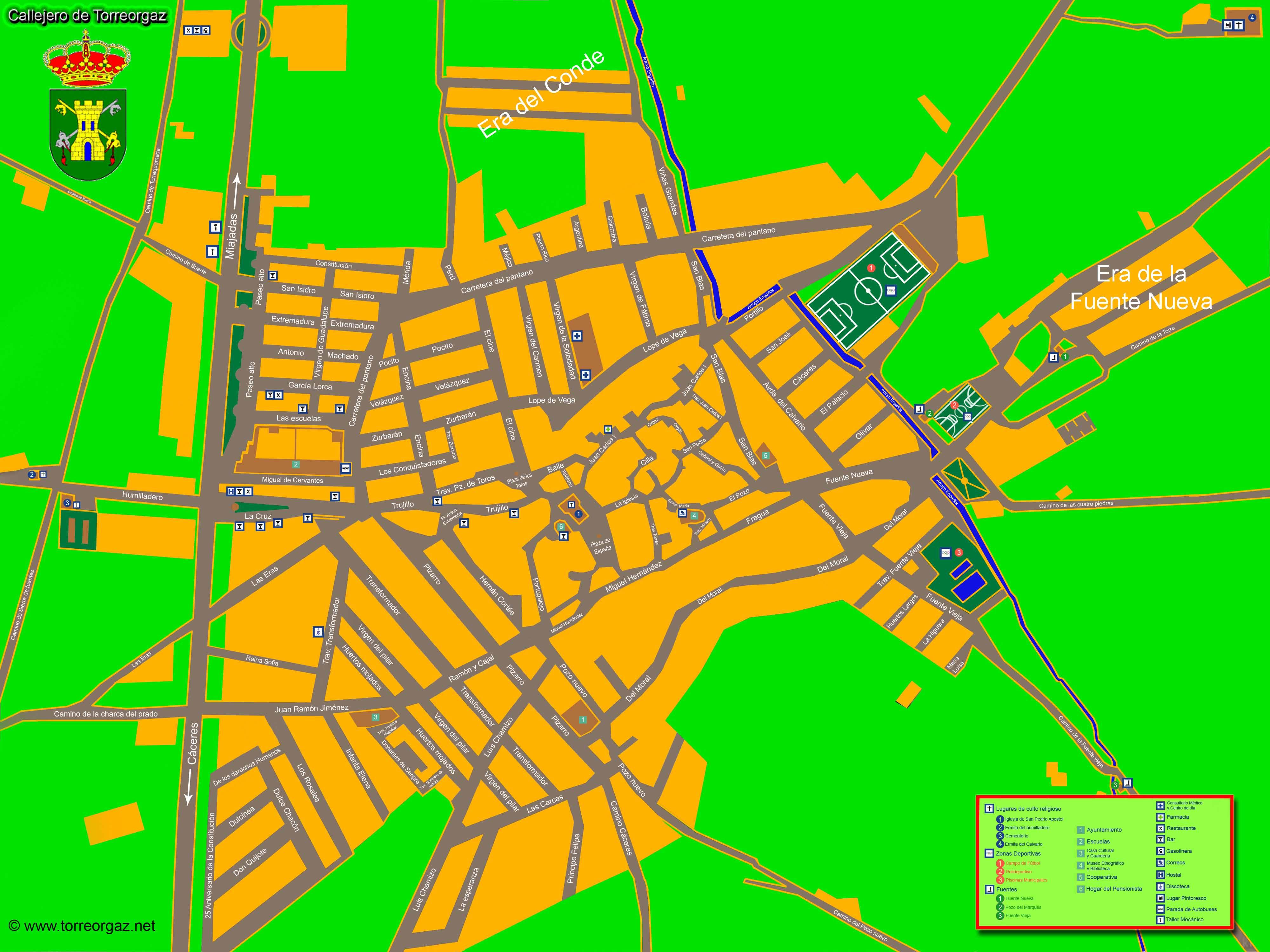Select the Lugar Pintoresco legend icon

pos(1160,898)
